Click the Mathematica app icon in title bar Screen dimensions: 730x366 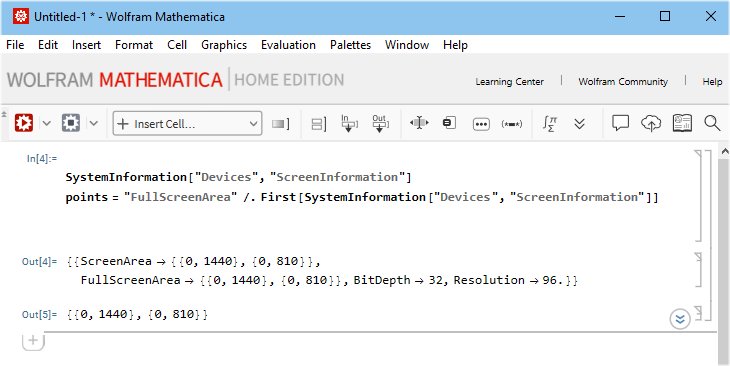tap(21, 17)
